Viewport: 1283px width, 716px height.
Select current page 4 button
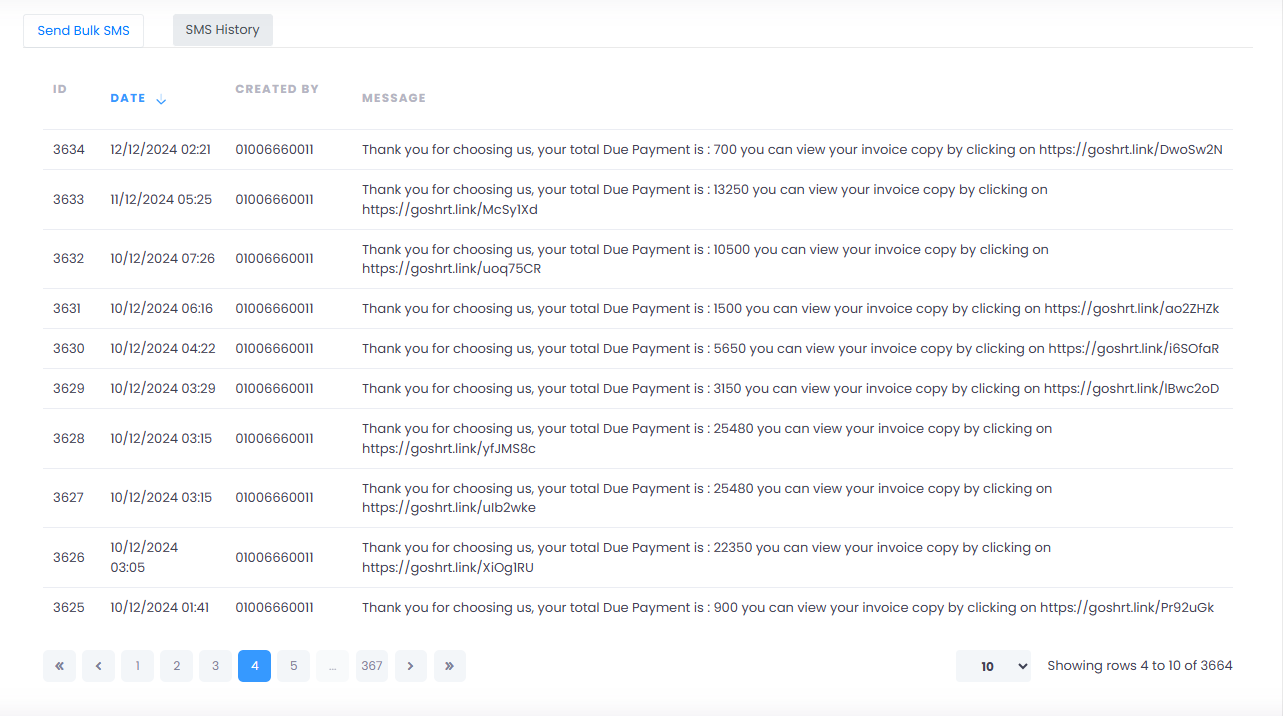click(254, 666)
